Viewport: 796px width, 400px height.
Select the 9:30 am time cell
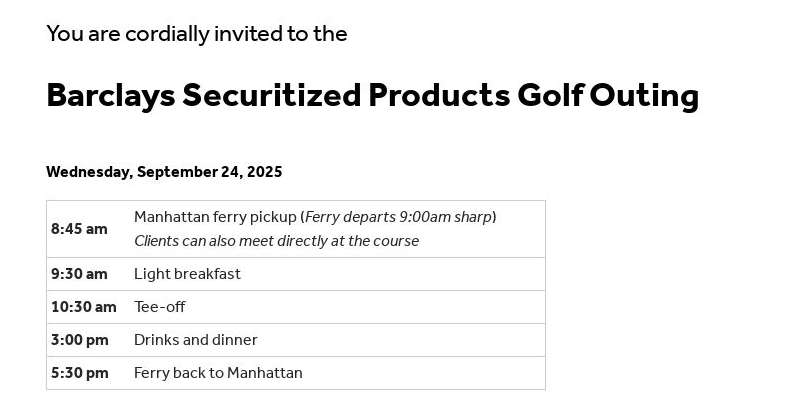pyautogui.click(x=79, y=274)
